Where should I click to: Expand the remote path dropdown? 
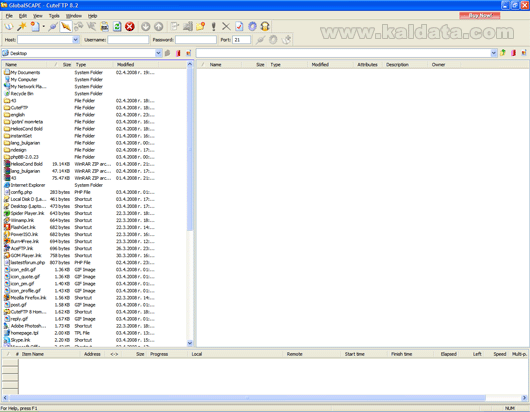tap(493, 53)
